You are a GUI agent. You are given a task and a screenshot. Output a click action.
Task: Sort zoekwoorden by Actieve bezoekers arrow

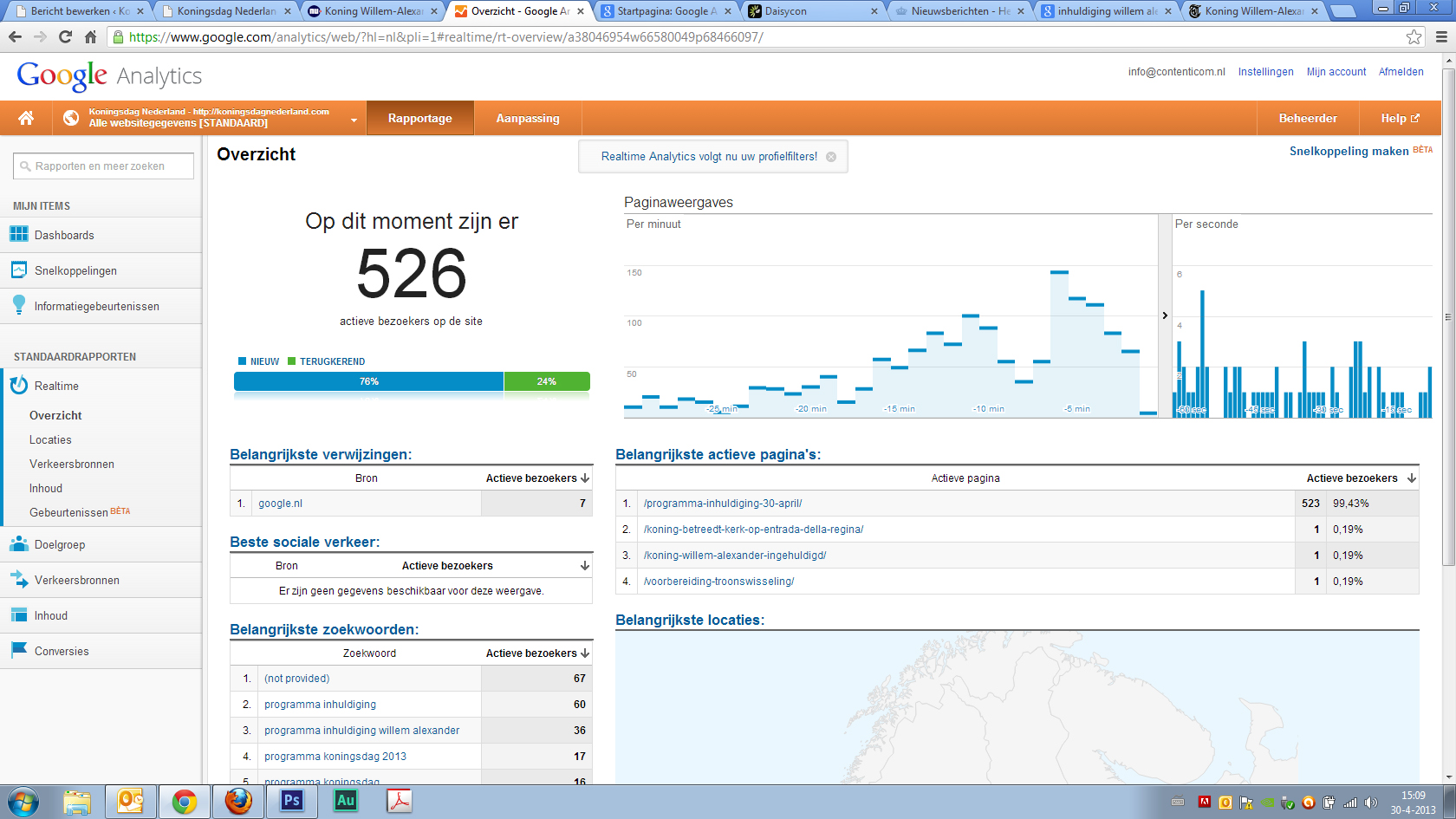[585, 653]
